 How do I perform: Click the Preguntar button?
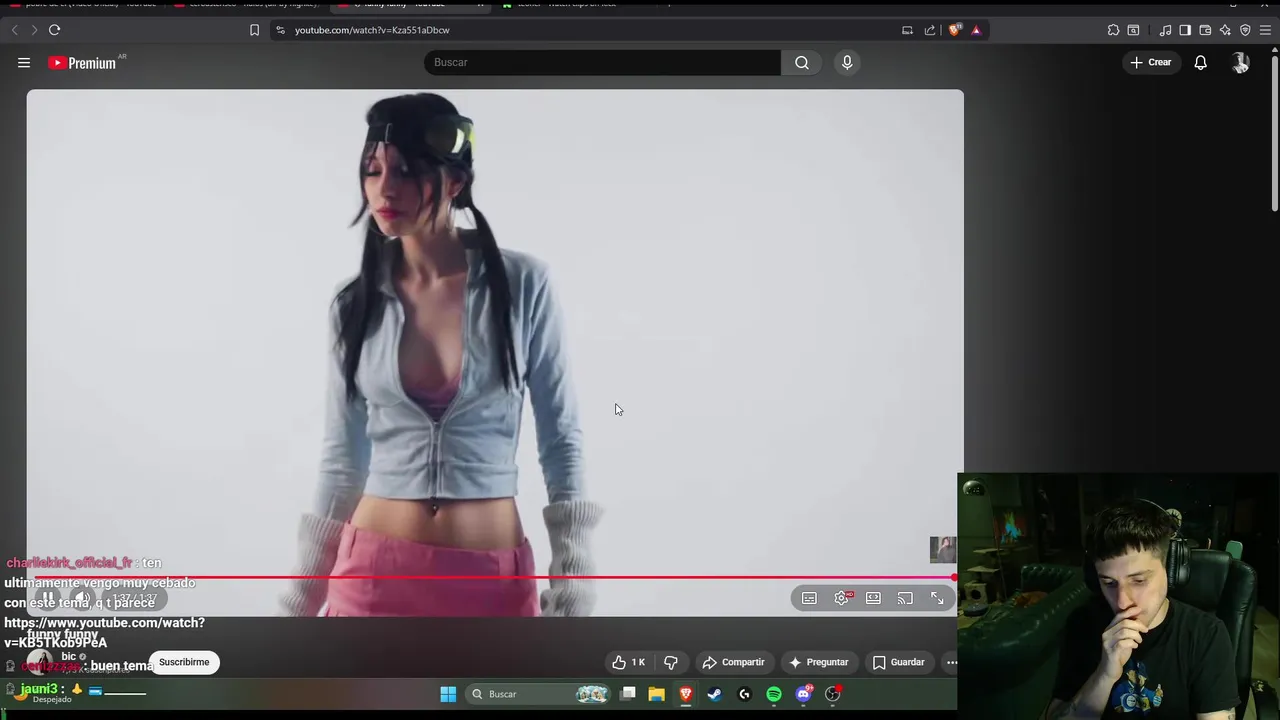tap(818, 662)
